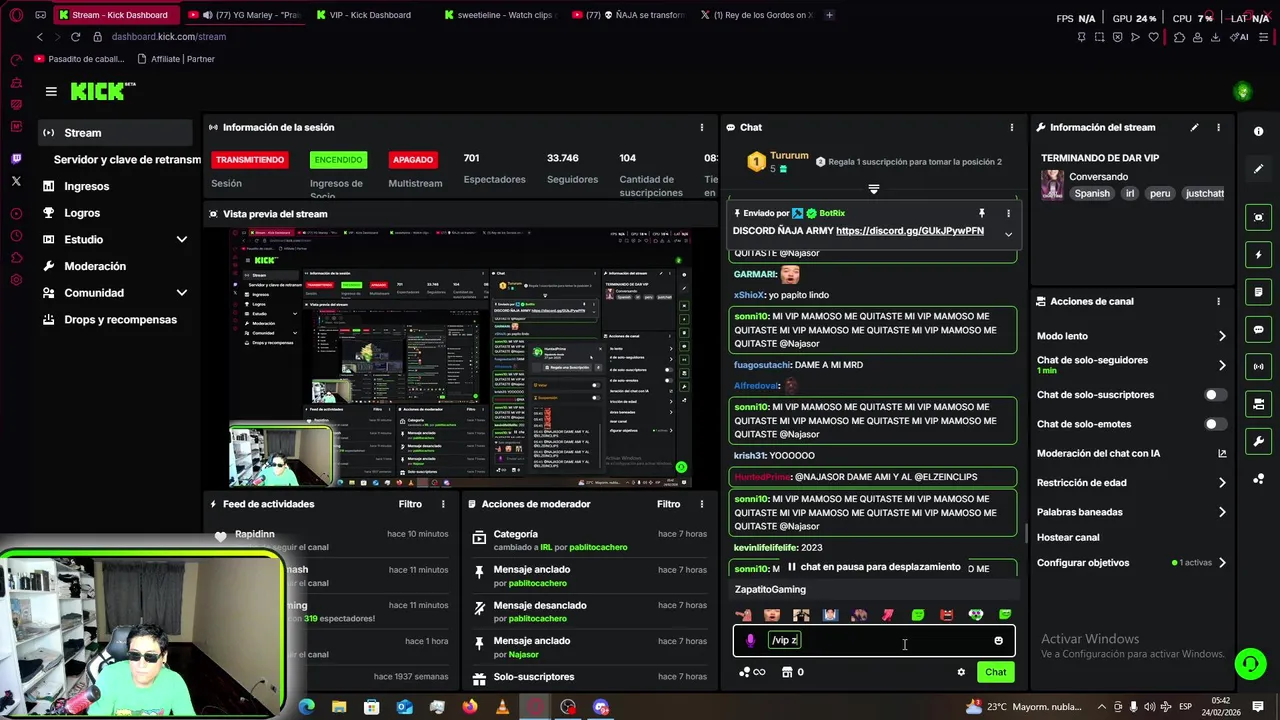Open the three-dot menu of Información del stream
1280x720 pixels.
point(1218,128)
